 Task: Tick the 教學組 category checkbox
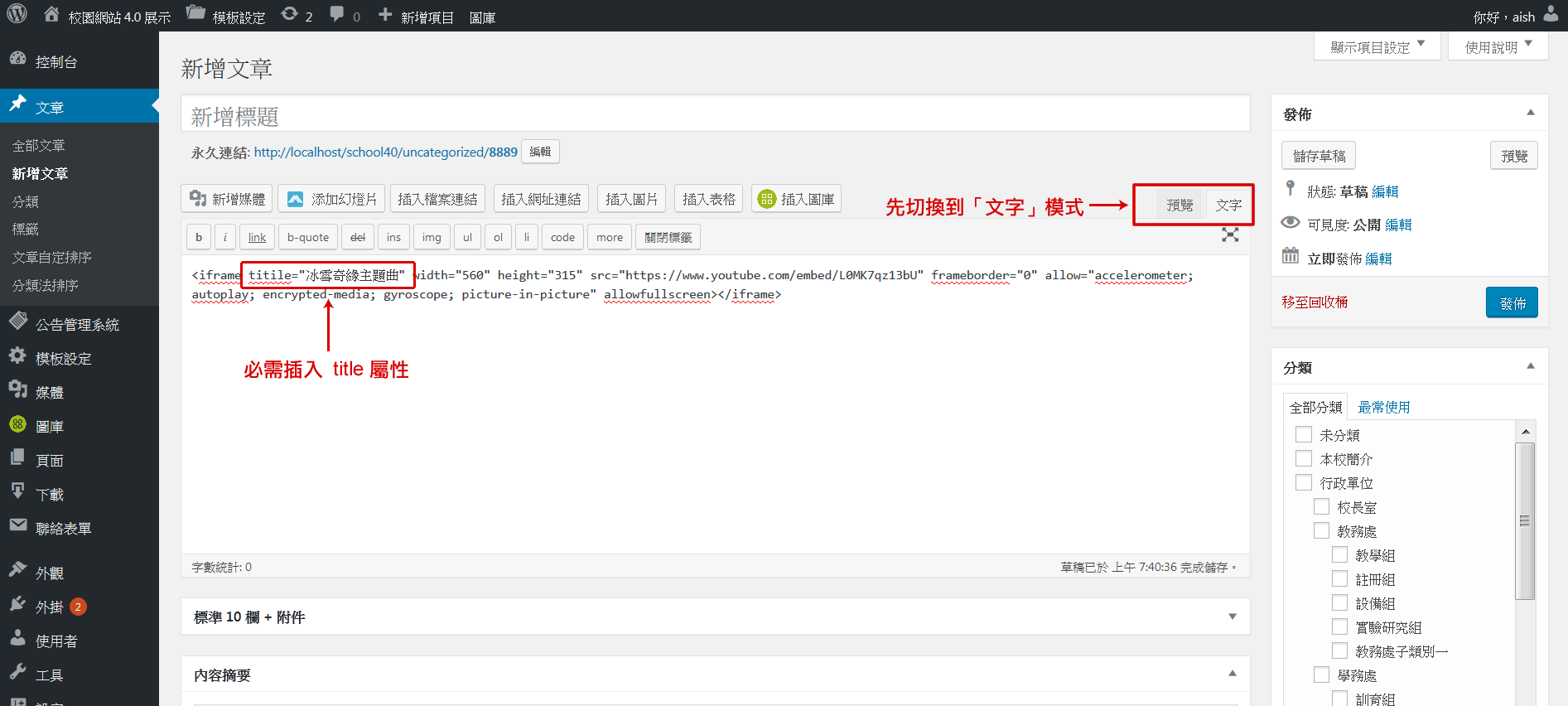click(x=1340, y=554)
